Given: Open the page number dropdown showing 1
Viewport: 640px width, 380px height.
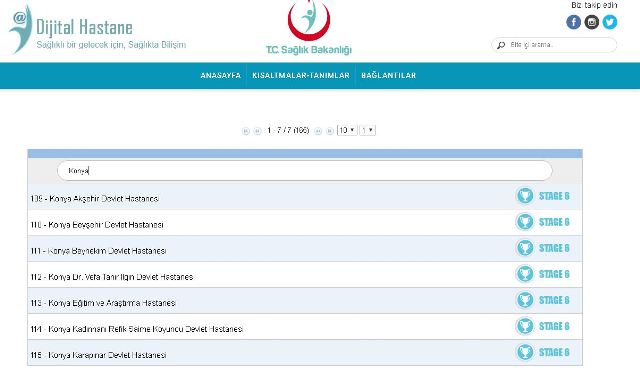Looking at the screenshot, I should [367, 130].
